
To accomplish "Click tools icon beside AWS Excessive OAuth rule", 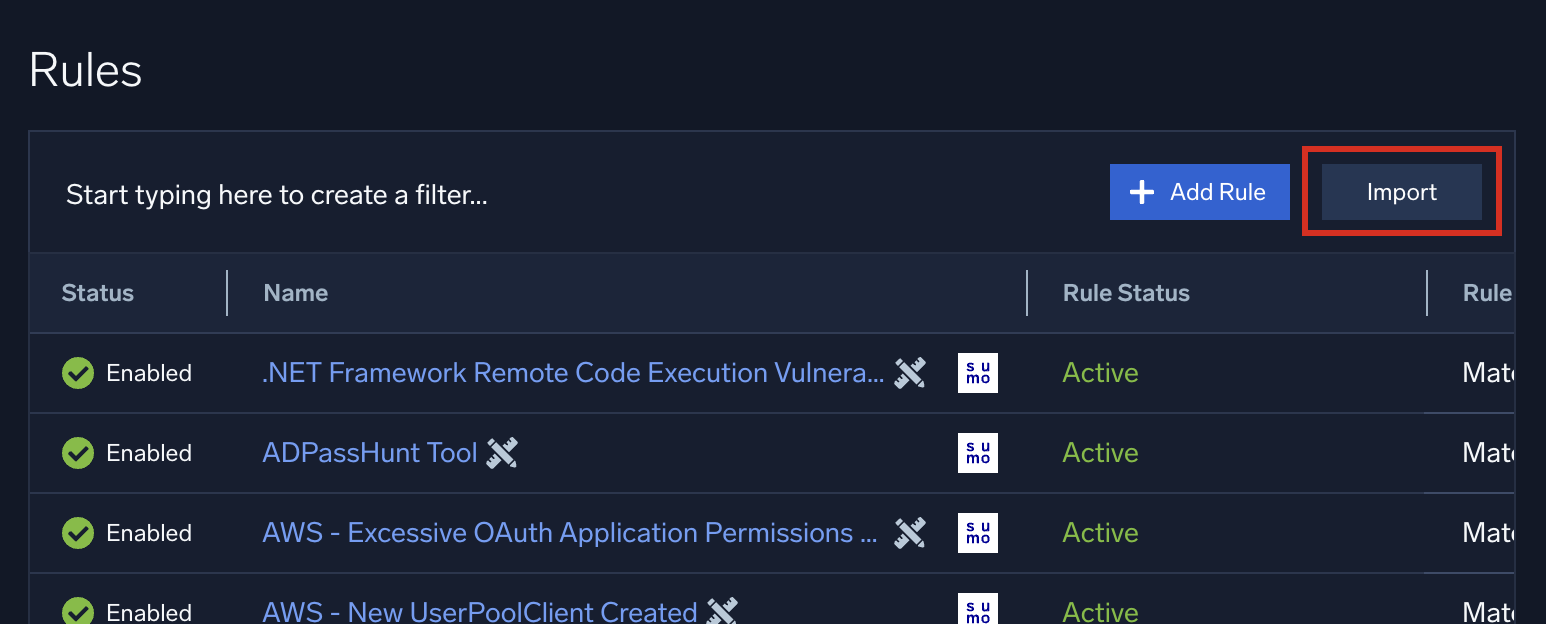I will pyautogui.click(x=909, y=533).
